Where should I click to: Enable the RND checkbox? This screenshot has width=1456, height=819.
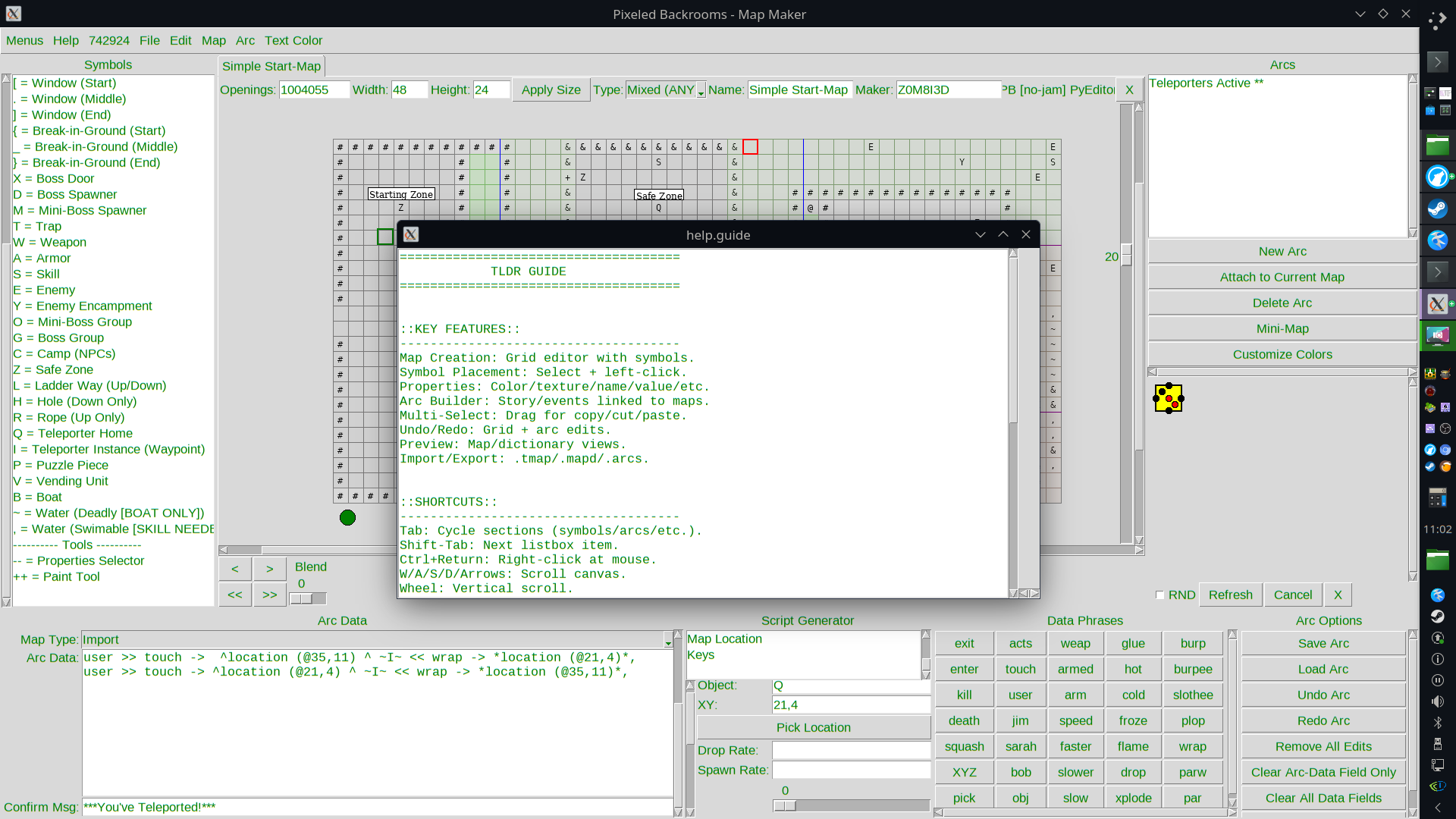1159,595
